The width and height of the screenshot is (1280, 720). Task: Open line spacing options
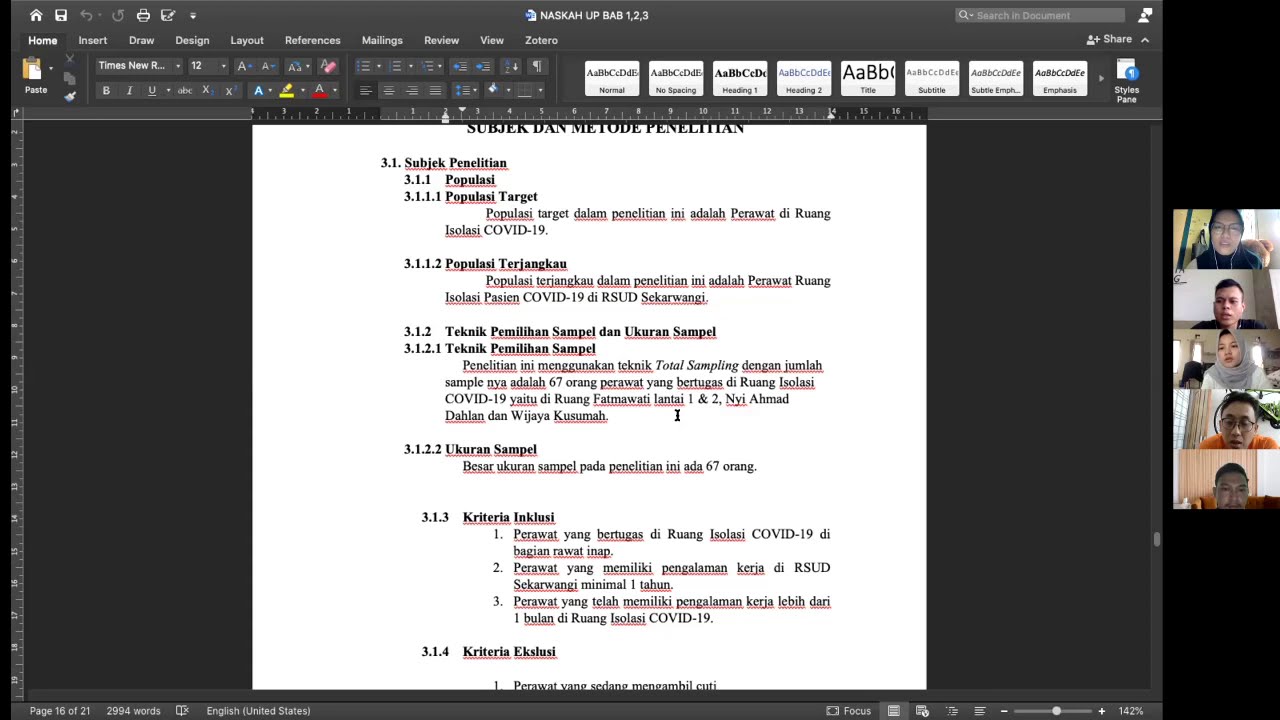point(466,91)
